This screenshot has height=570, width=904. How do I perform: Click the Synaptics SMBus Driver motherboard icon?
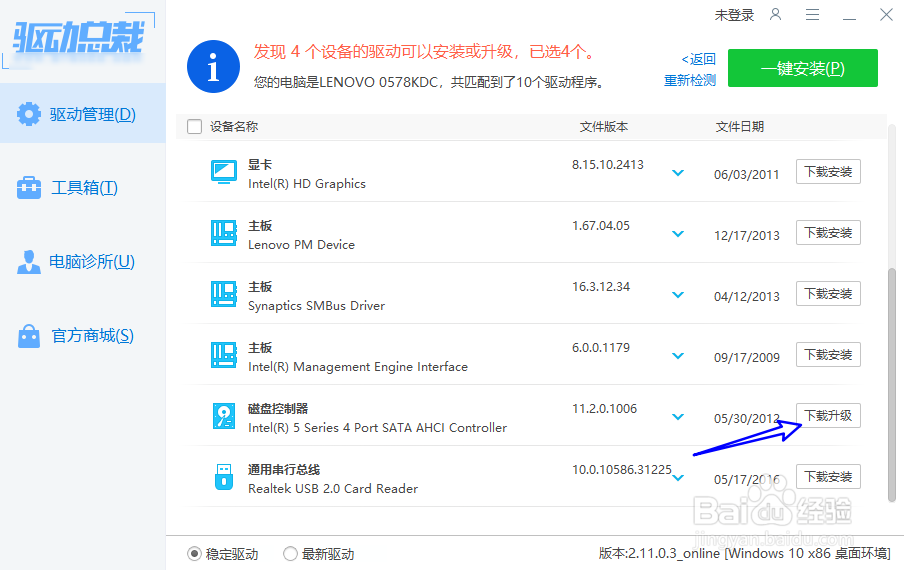[x=224, y=294]
